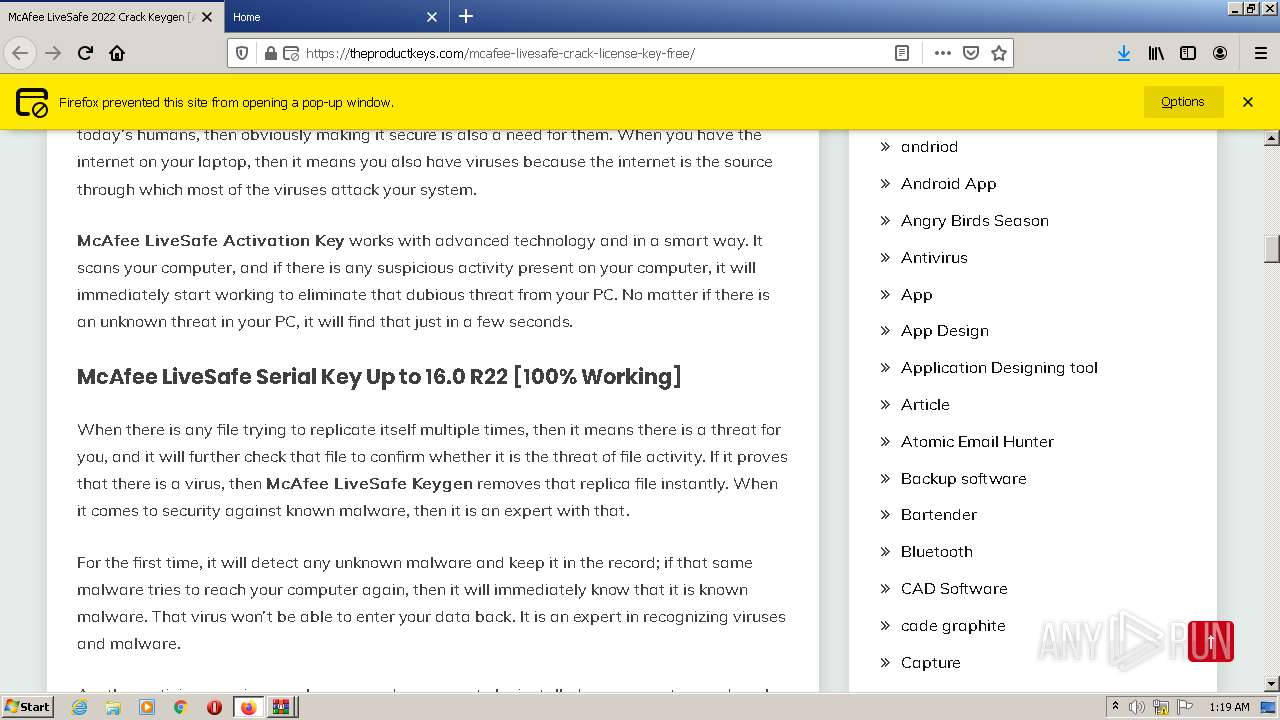Open Backup software category
The height and width of the screenshot is (720, 1280).
coord(963,479)
